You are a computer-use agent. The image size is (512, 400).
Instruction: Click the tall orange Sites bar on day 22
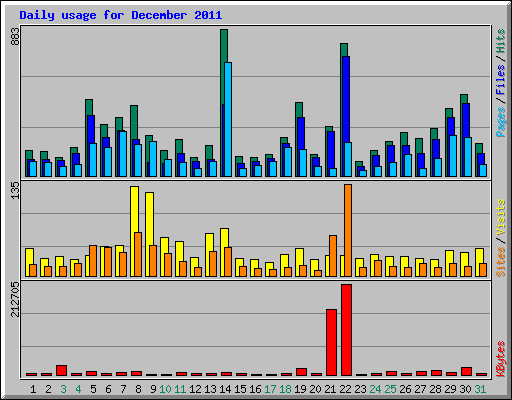coord(348,230)
